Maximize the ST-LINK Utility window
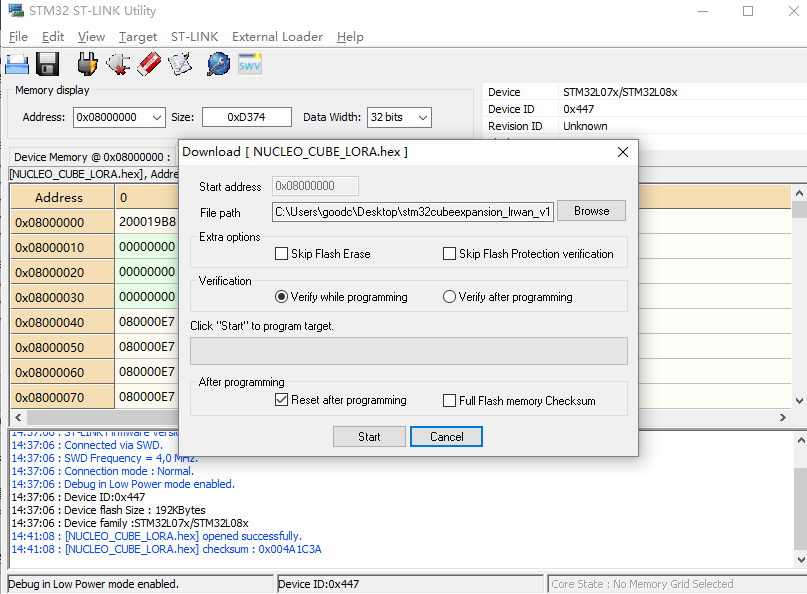 tap(748, 11)
